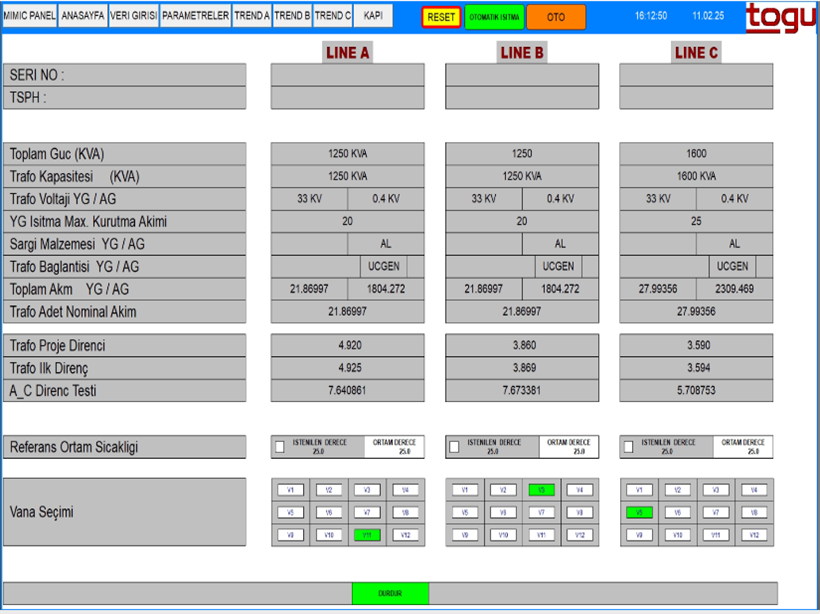
Task: Click the Line A SERI NO field
Action: coord(347,75)
